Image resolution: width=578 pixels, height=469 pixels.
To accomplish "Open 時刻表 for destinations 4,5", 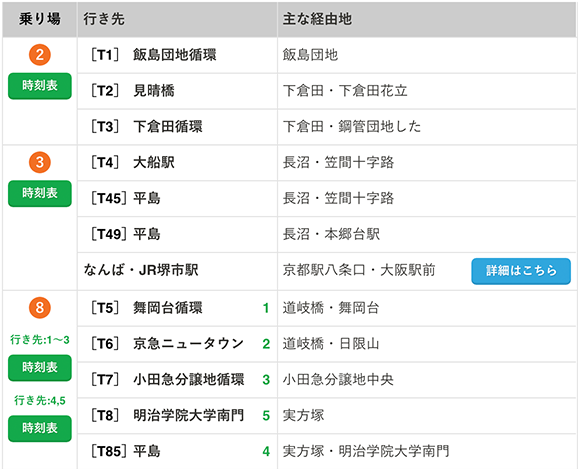I will (x=40, y=428).
